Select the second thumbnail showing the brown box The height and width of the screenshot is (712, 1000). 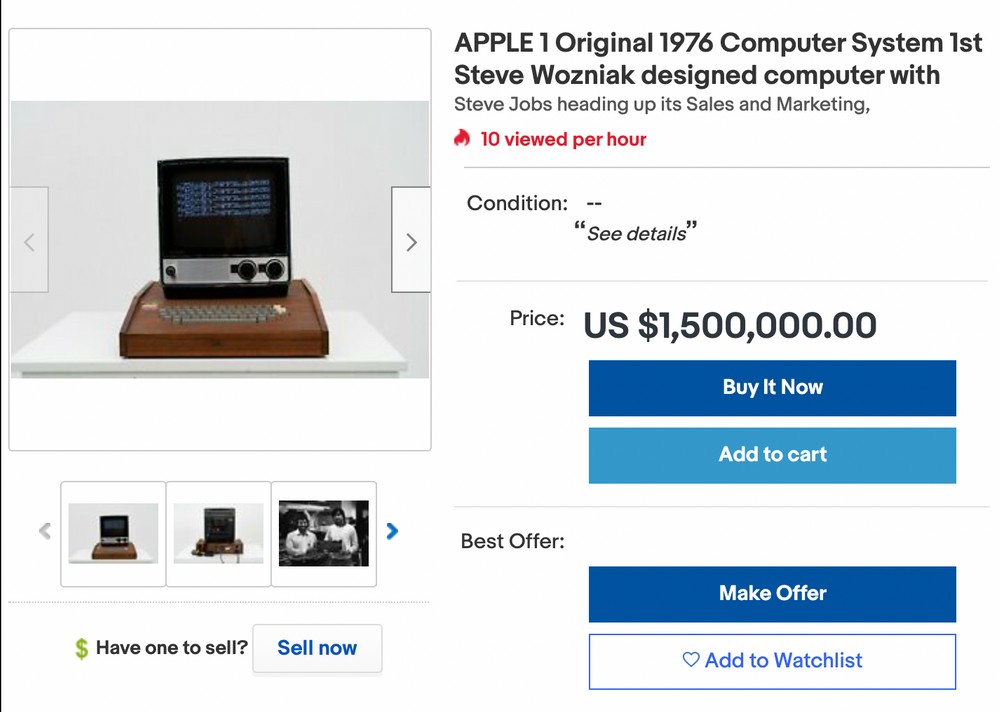pyautogui.click(x=218, y=533)
